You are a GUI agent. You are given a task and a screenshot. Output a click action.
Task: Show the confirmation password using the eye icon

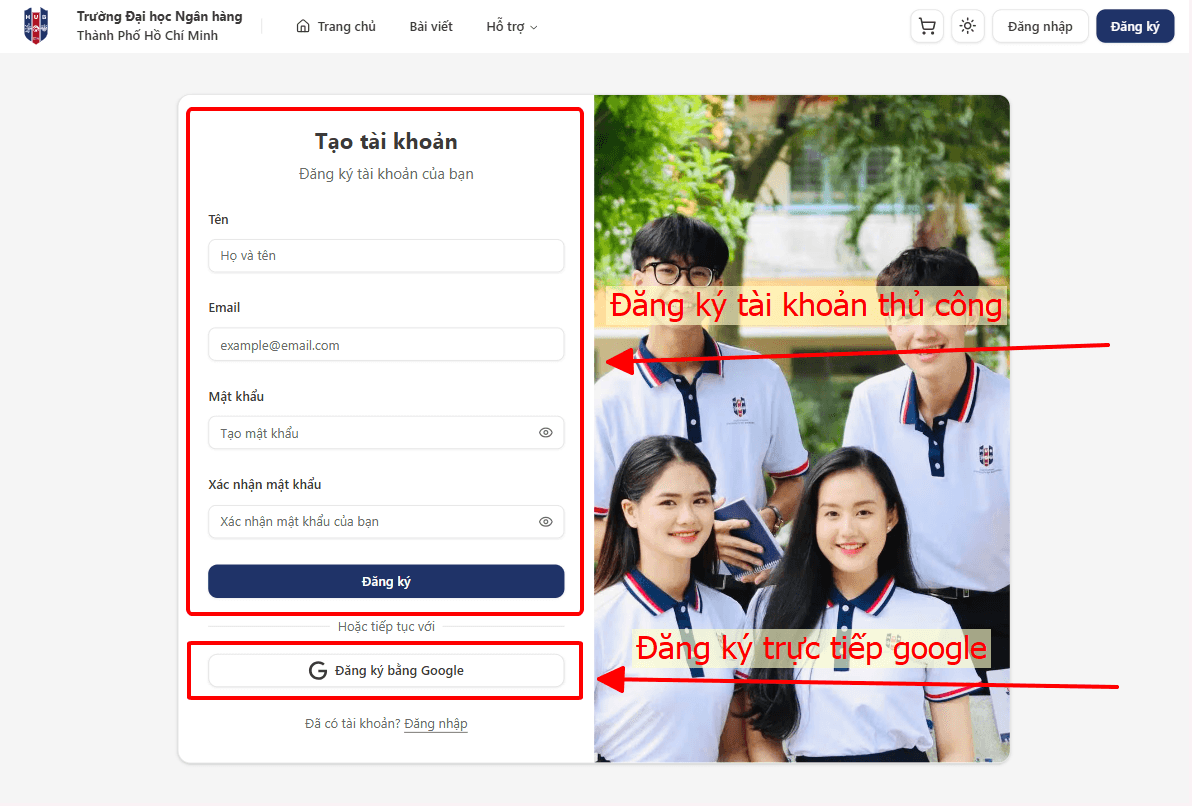pos(545,521)
